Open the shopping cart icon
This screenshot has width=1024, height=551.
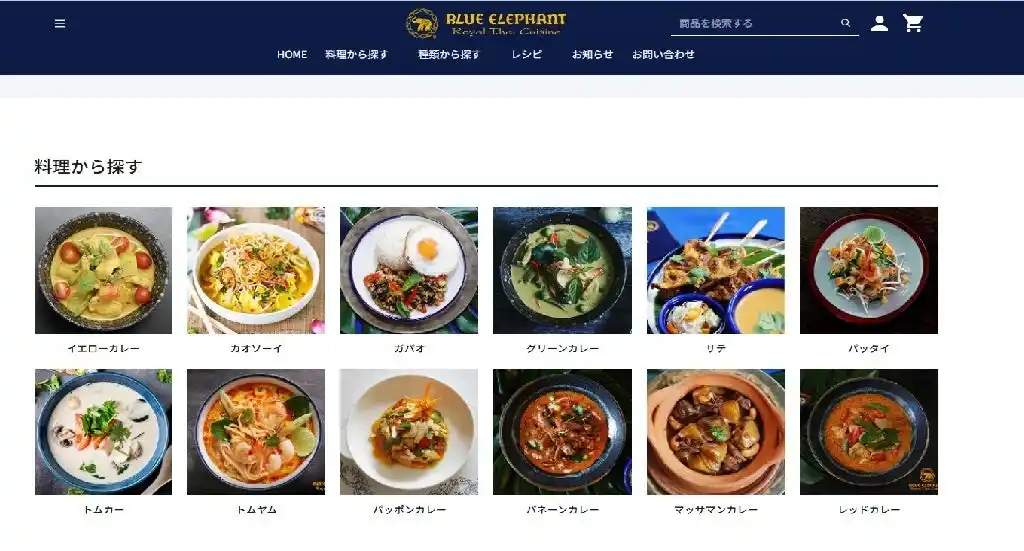912,24
